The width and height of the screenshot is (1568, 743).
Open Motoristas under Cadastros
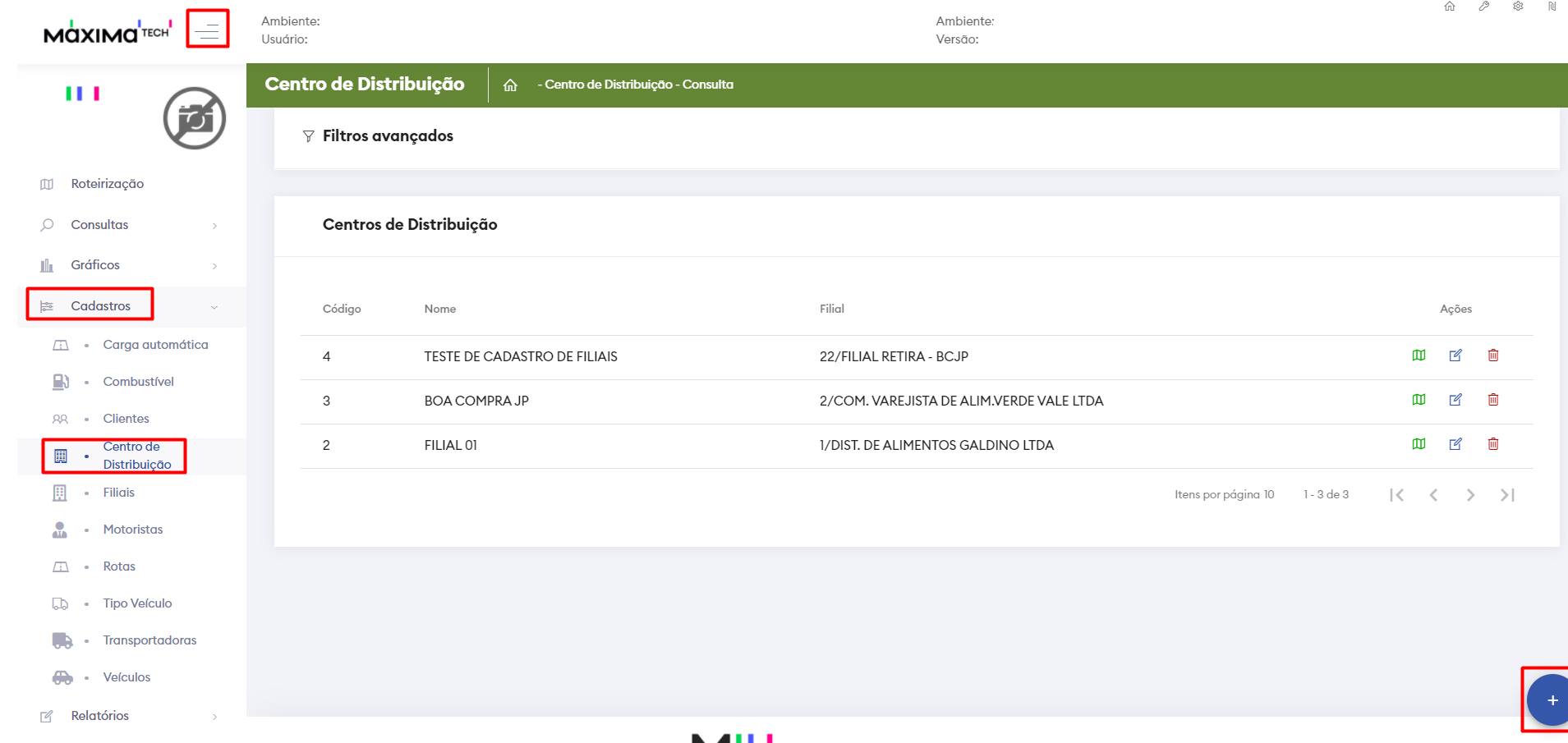coord(132,530)
